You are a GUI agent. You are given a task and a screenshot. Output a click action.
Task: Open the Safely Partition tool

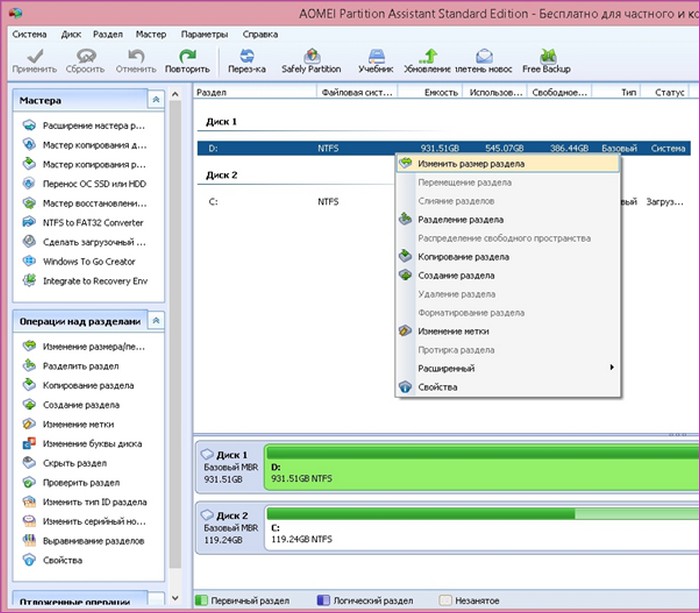(311, 59)
